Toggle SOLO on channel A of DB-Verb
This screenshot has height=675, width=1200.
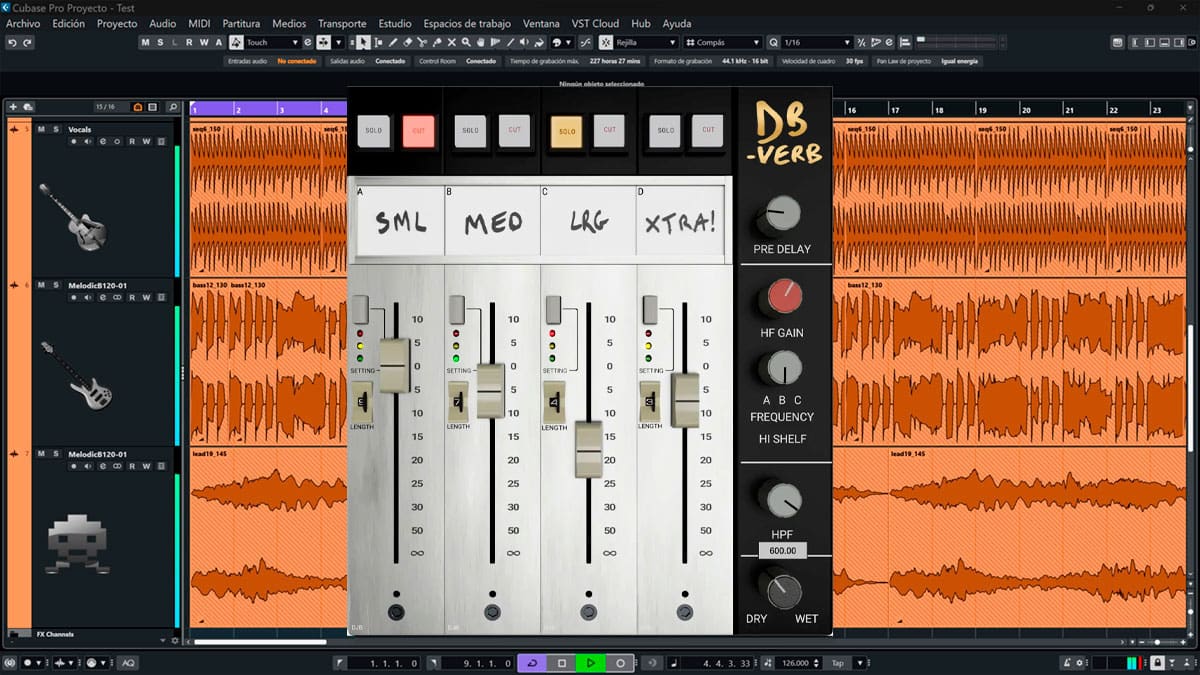pos(373,131)
